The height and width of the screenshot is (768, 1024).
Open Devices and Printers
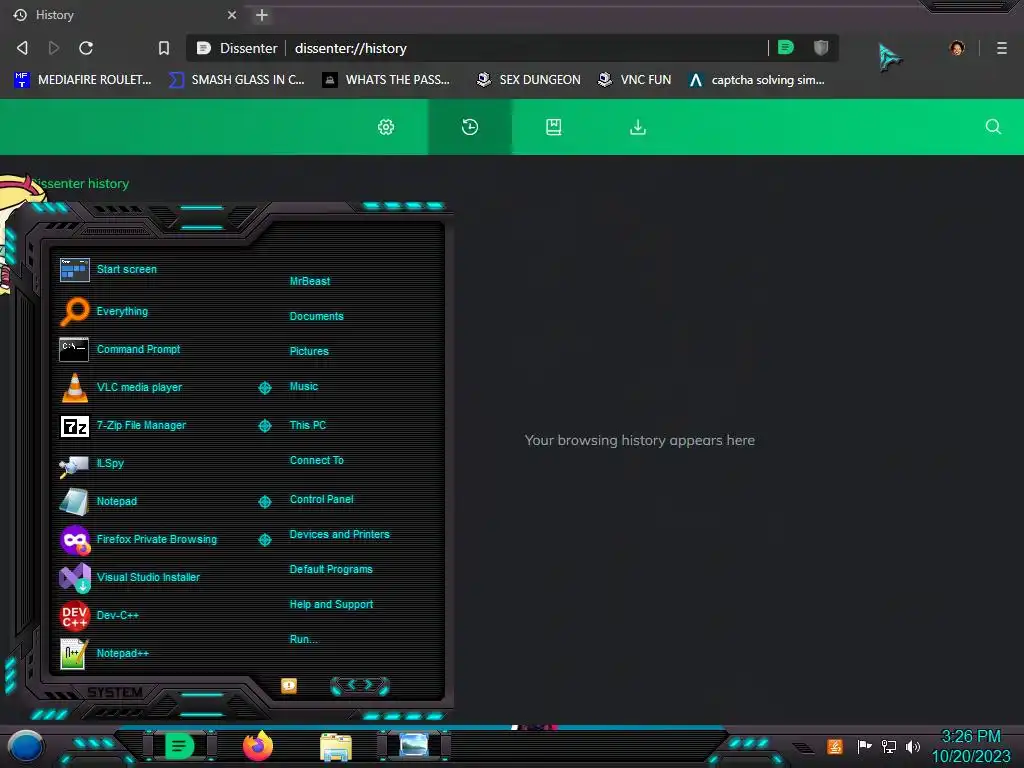click(x=340, y=534)
